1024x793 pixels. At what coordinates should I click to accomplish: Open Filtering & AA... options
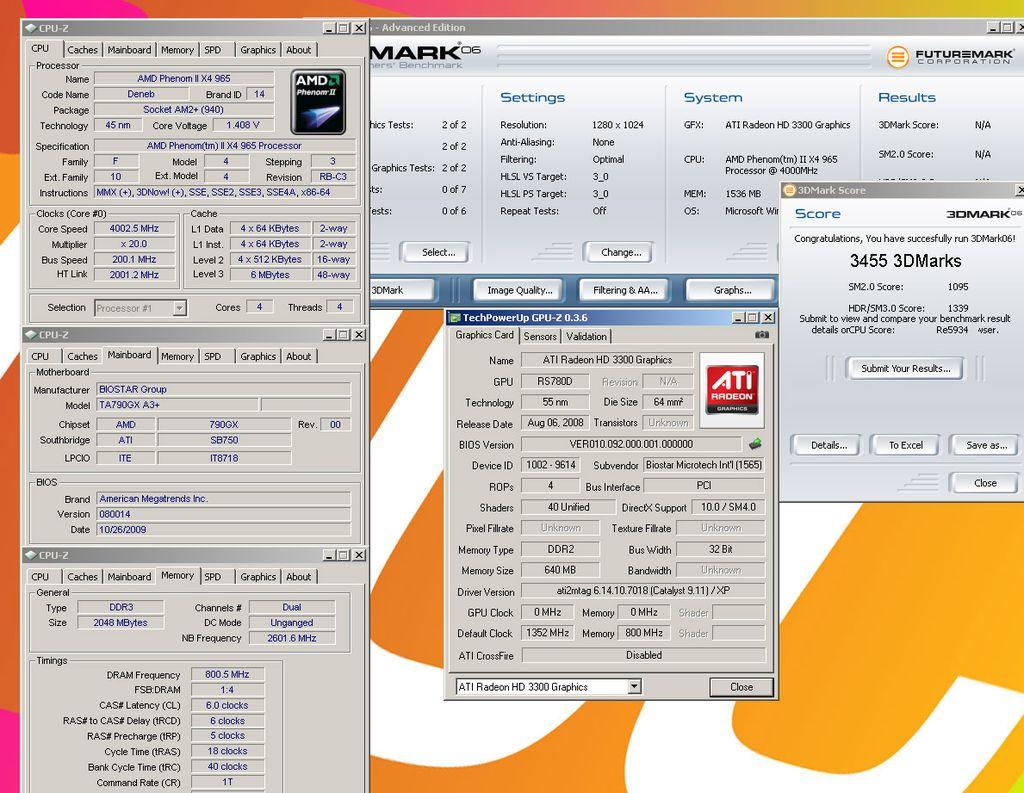tap(625, 290)
